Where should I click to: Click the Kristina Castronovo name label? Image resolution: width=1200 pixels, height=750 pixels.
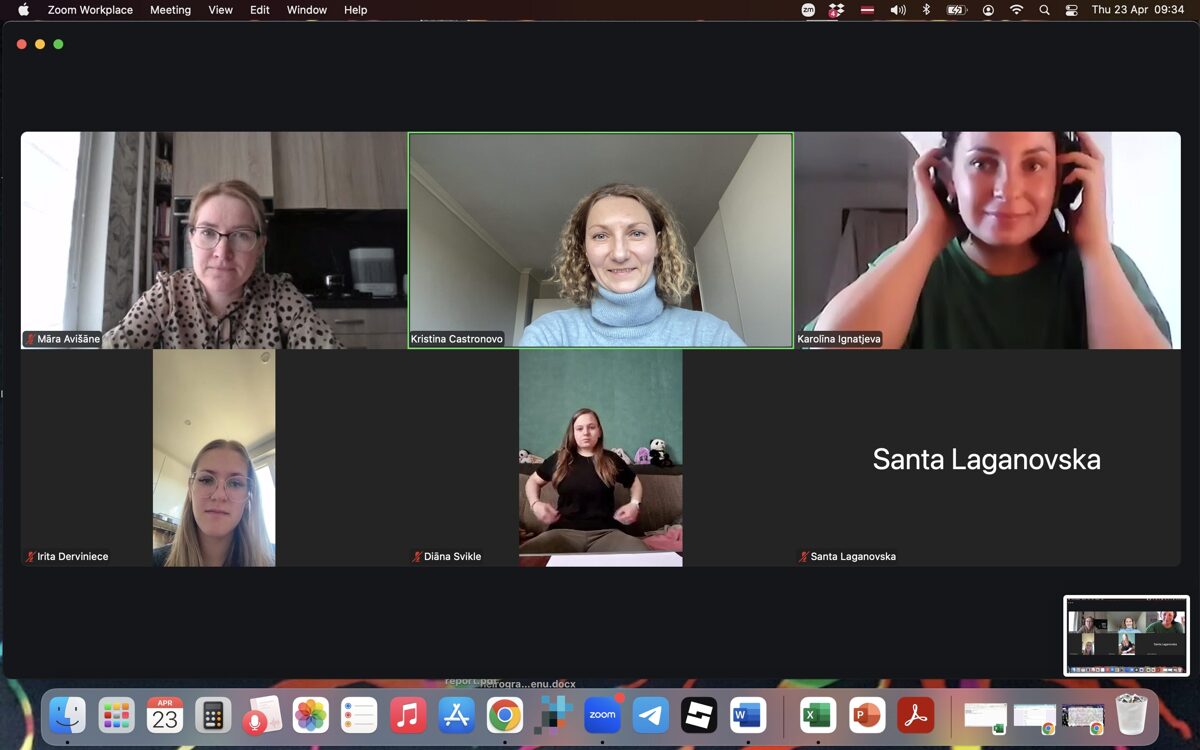457,339
